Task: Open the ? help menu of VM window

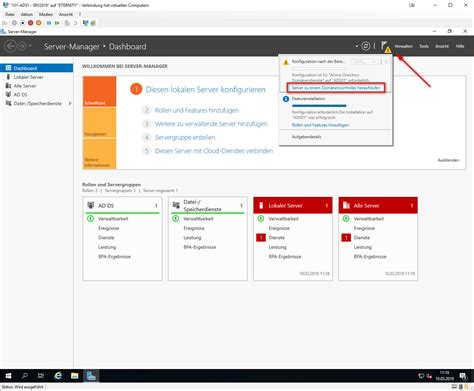Action: [80, 14]
